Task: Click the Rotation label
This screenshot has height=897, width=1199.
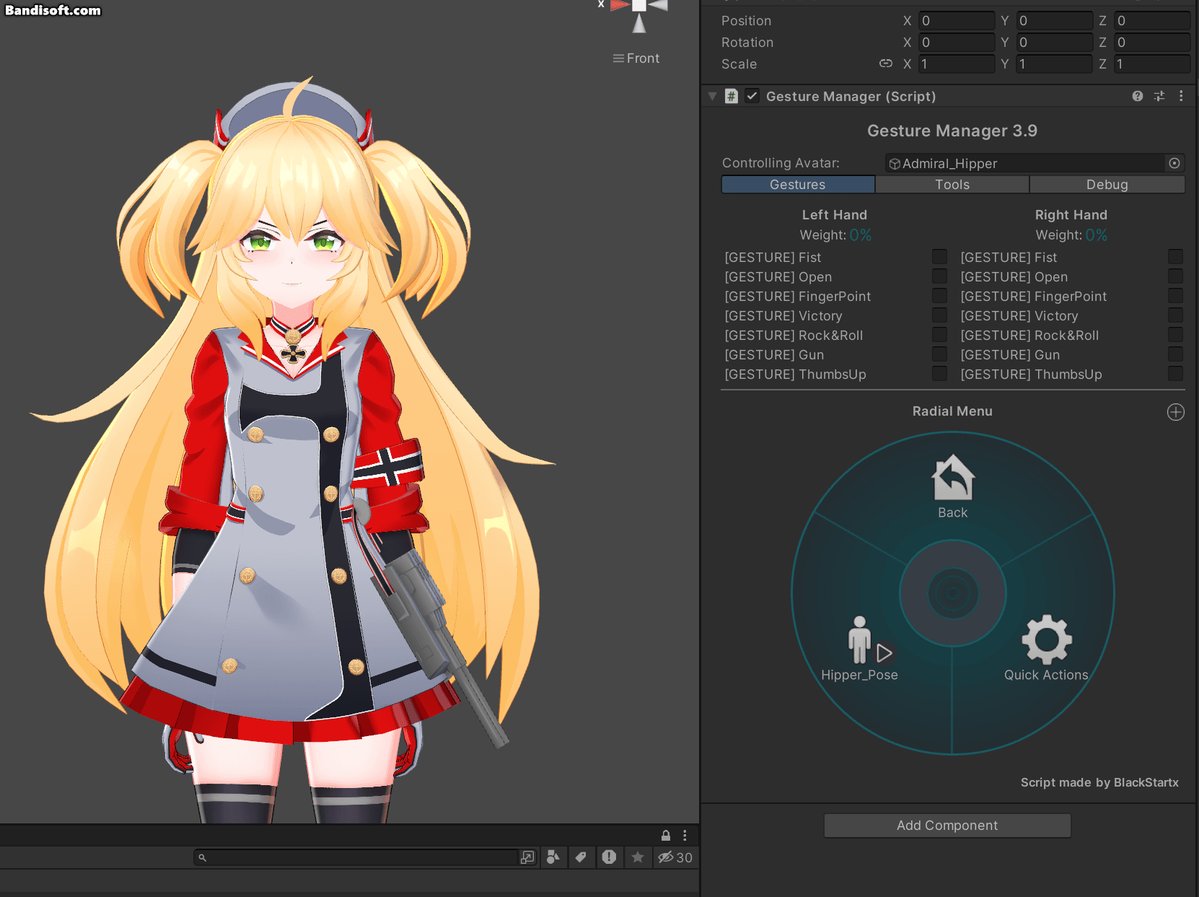Action: (747, 42)
